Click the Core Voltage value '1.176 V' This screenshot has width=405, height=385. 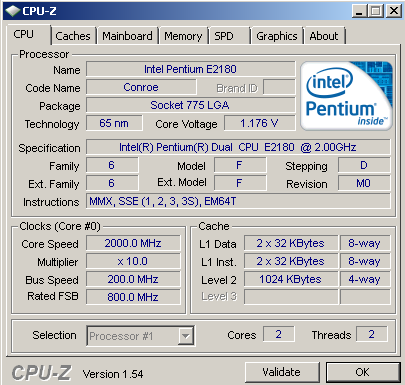coord(260,123)
